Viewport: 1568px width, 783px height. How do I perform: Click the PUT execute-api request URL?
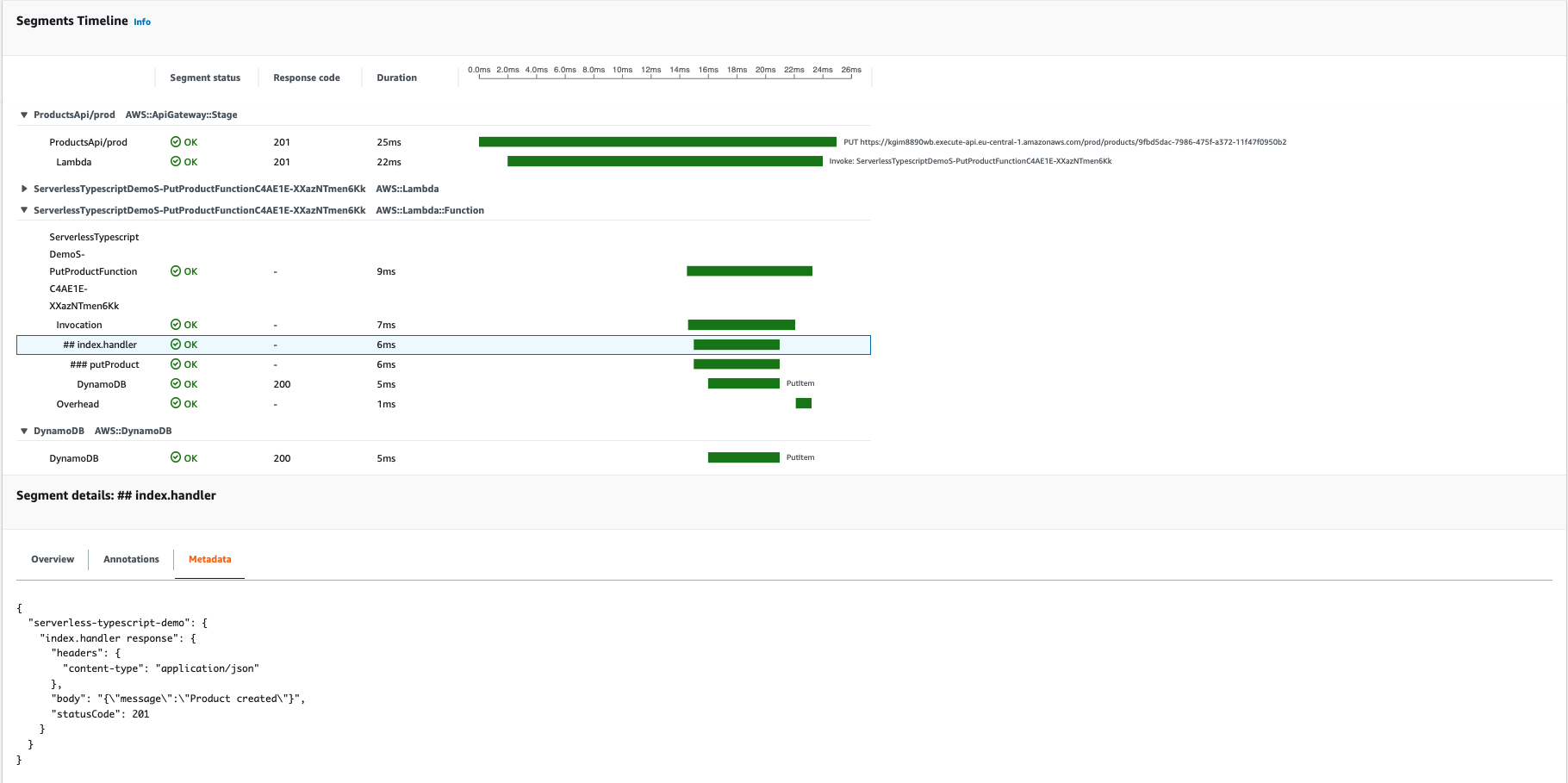(x=1064, y=141)
